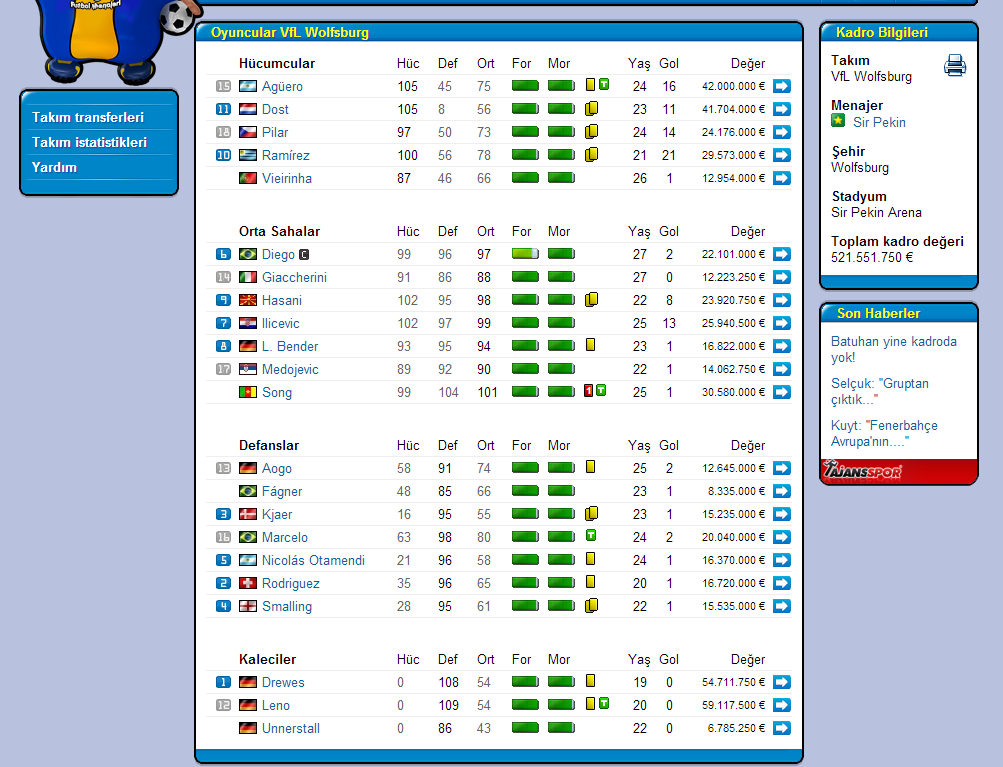Screen dimensions: 1003x767
Task: Read news 'Batuhan yine kadroda yok!'
Action: [x=894, y=349]
